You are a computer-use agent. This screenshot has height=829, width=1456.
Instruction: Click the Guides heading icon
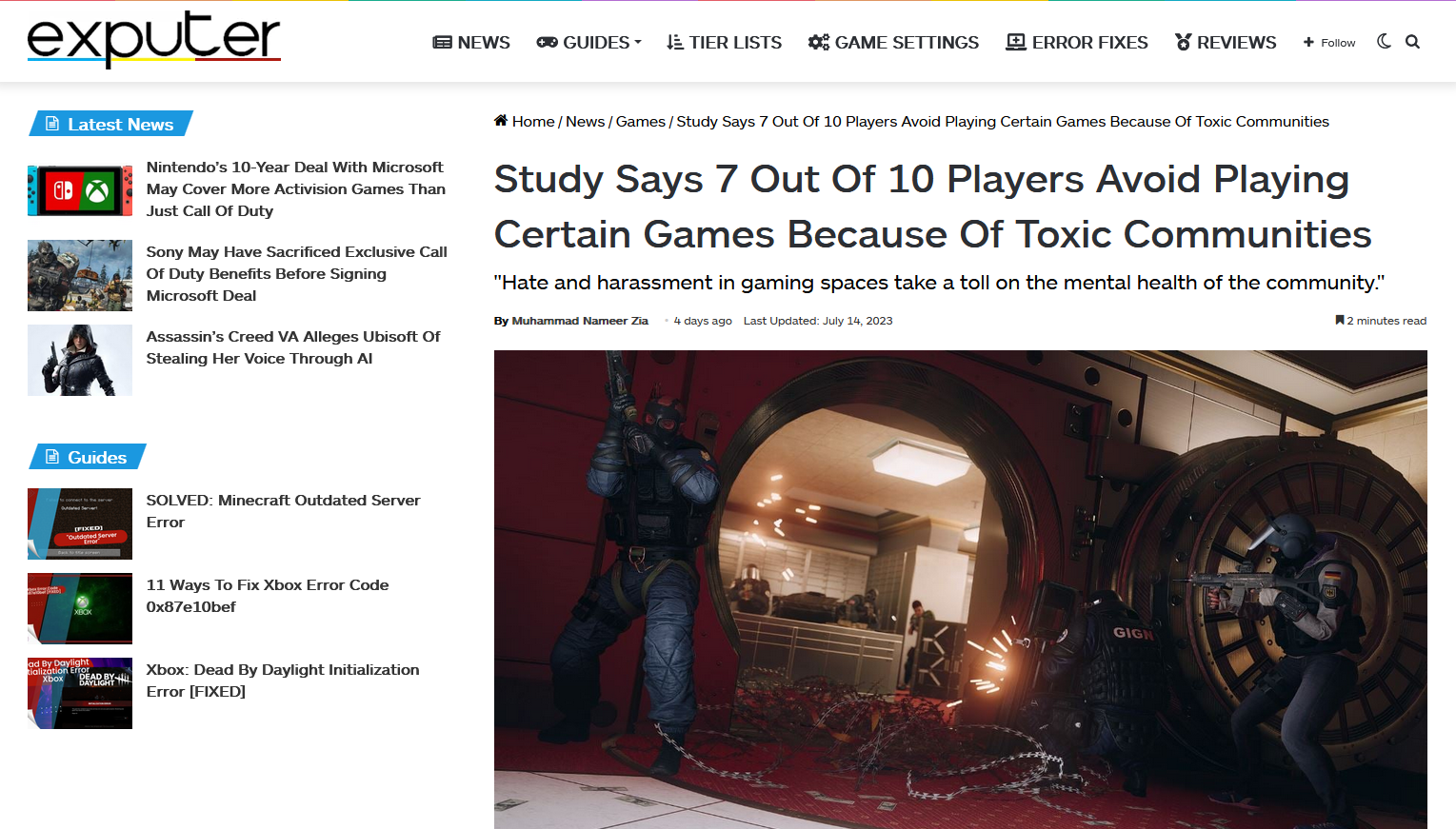53,457
